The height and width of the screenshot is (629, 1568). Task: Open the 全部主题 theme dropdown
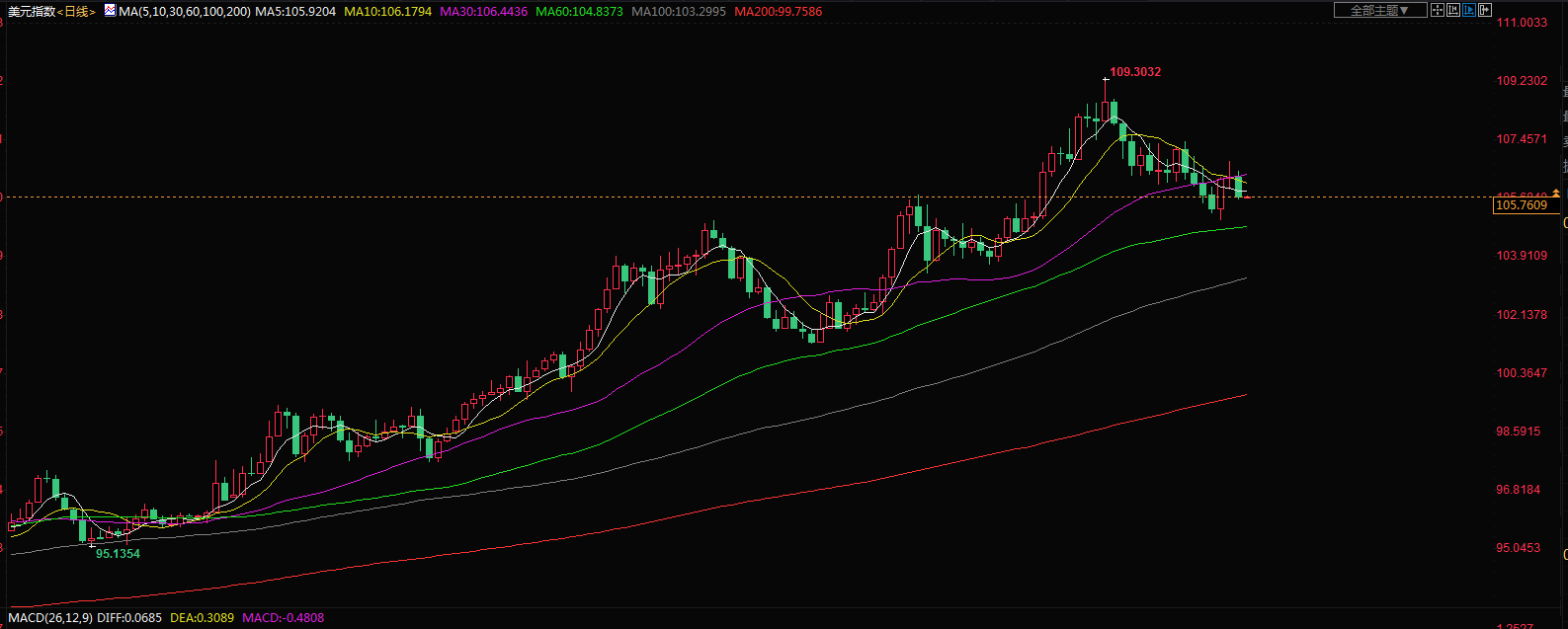pyautogui.click(x=1379, y=10)
